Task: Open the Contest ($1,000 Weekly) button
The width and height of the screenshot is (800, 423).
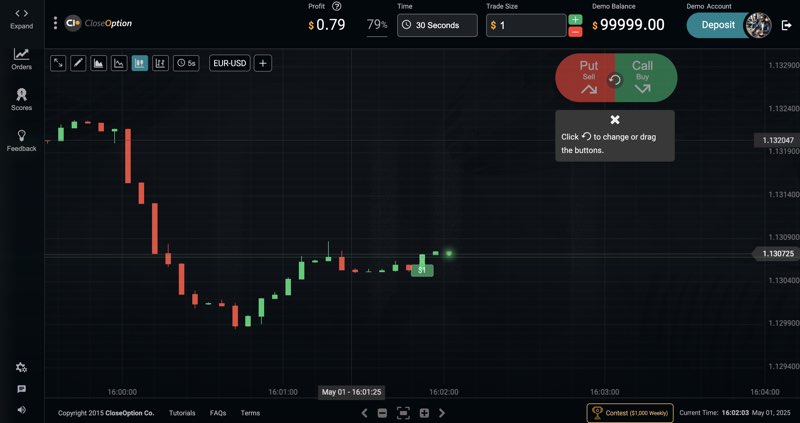Action: coord(630,413)
